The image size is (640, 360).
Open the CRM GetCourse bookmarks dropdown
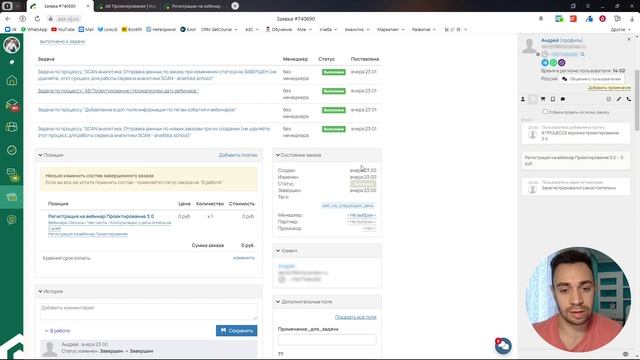[219, 29]
